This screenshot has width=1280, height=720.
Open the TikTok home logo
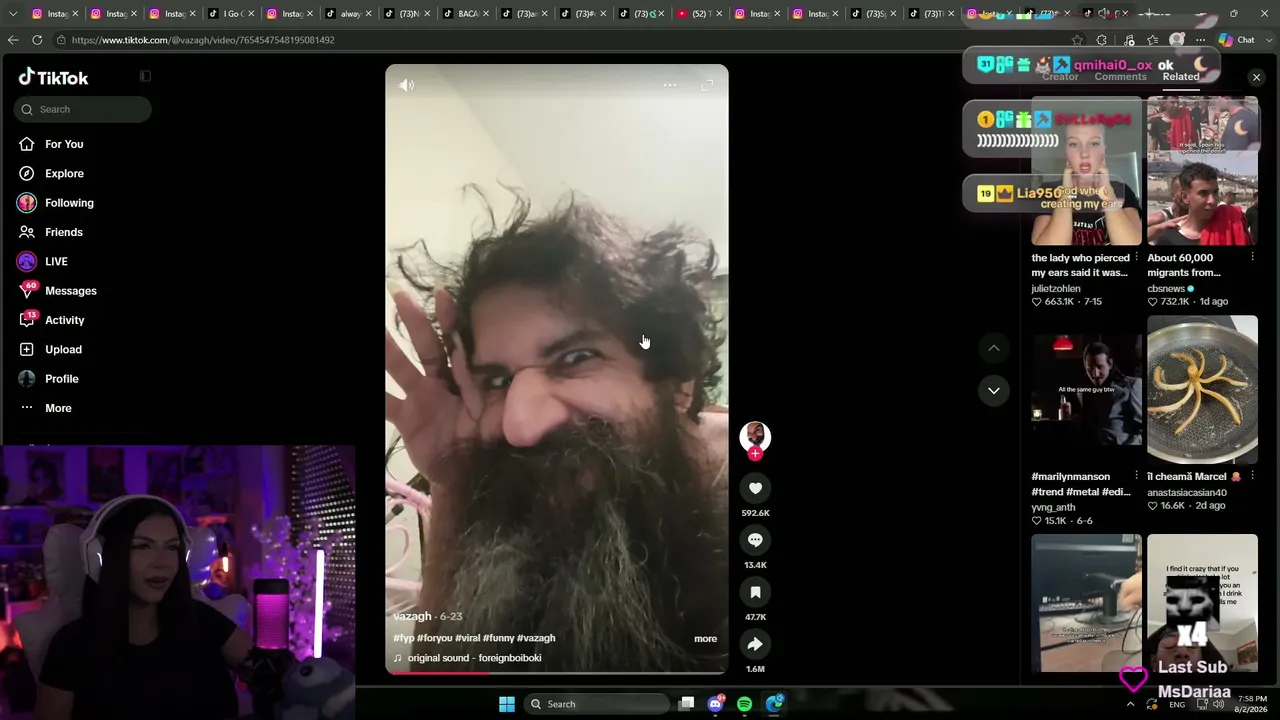click(x=54, y=78)
